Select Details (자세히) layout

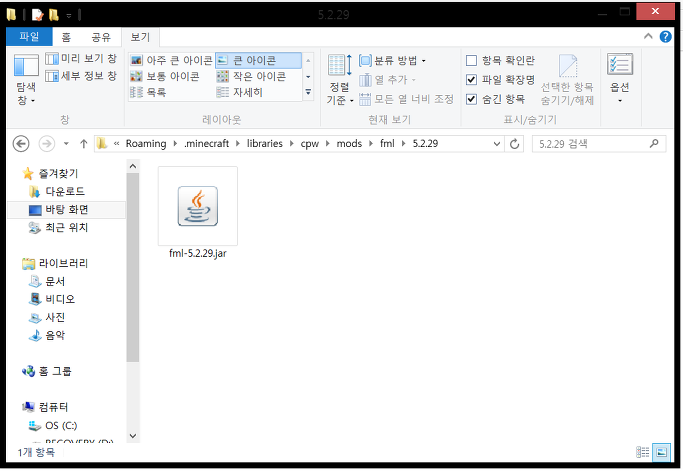pyautogui.click(x=240, y=92)
